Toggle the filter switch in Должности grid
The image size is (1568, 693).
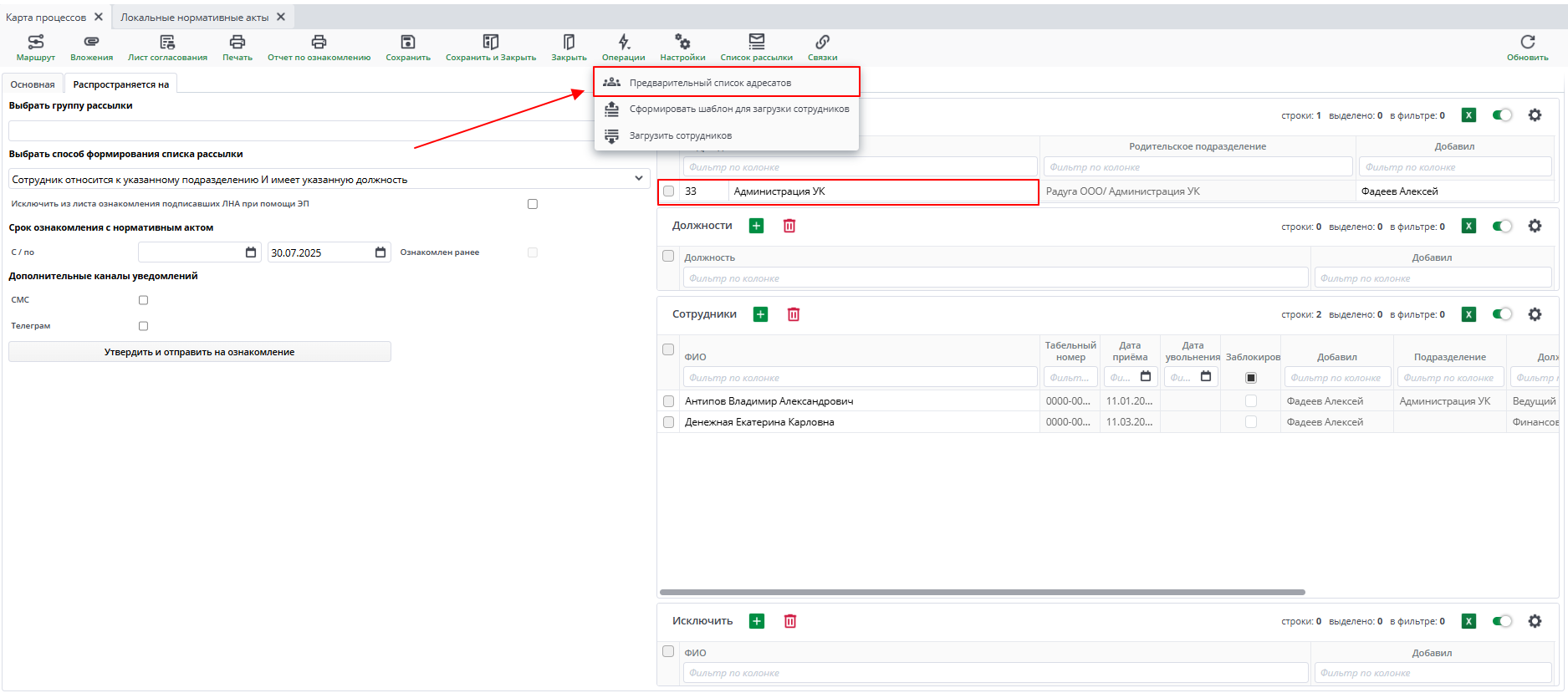(1503, 226)
